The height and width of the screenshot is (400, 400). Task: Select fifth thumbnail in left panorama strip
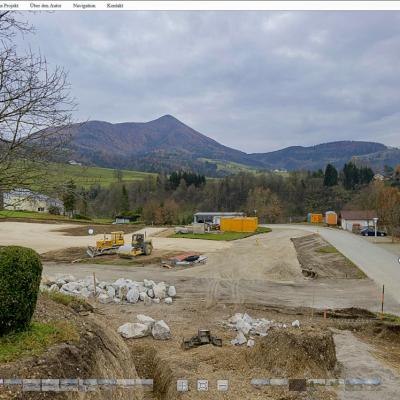click(x=88, y=383)
